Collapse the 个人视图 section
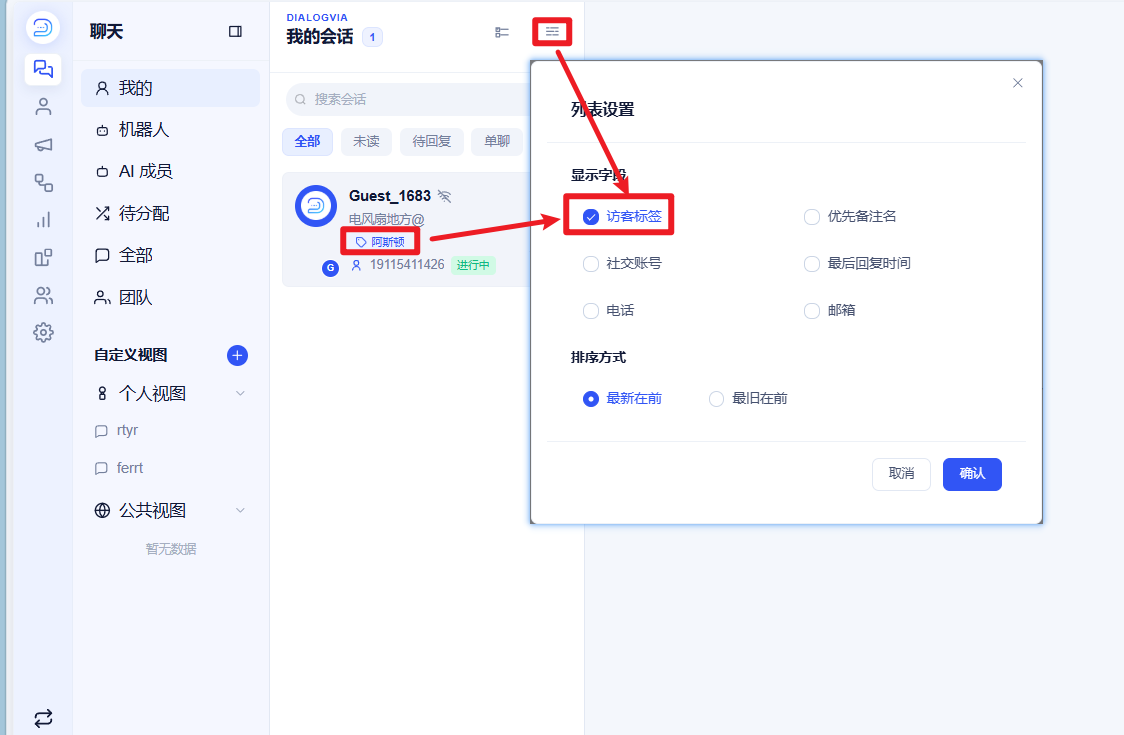The height and width of the screenshot is (735, 1124). [x=240, y=393]
